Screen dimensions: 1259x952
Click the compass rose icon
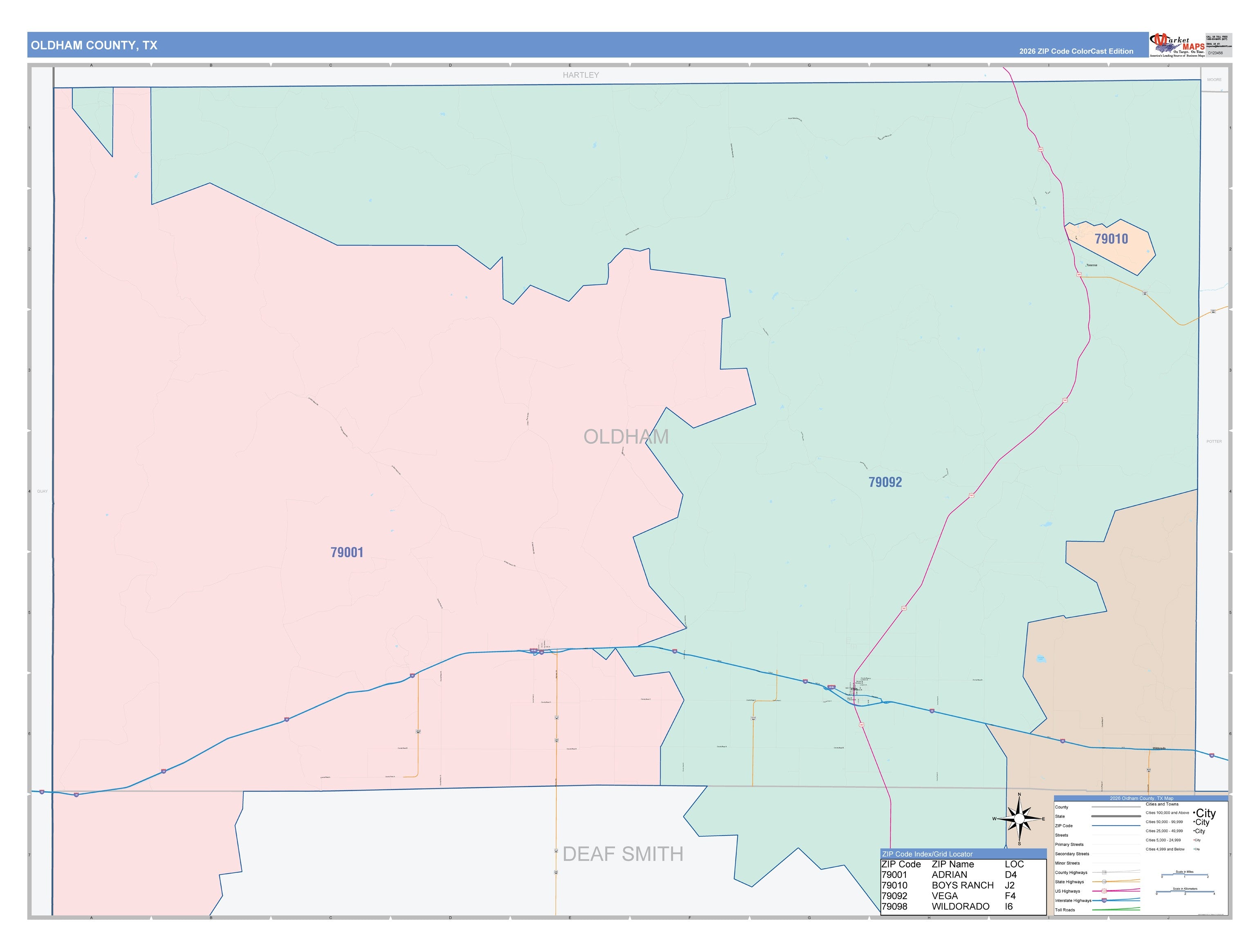point(1019,818)
